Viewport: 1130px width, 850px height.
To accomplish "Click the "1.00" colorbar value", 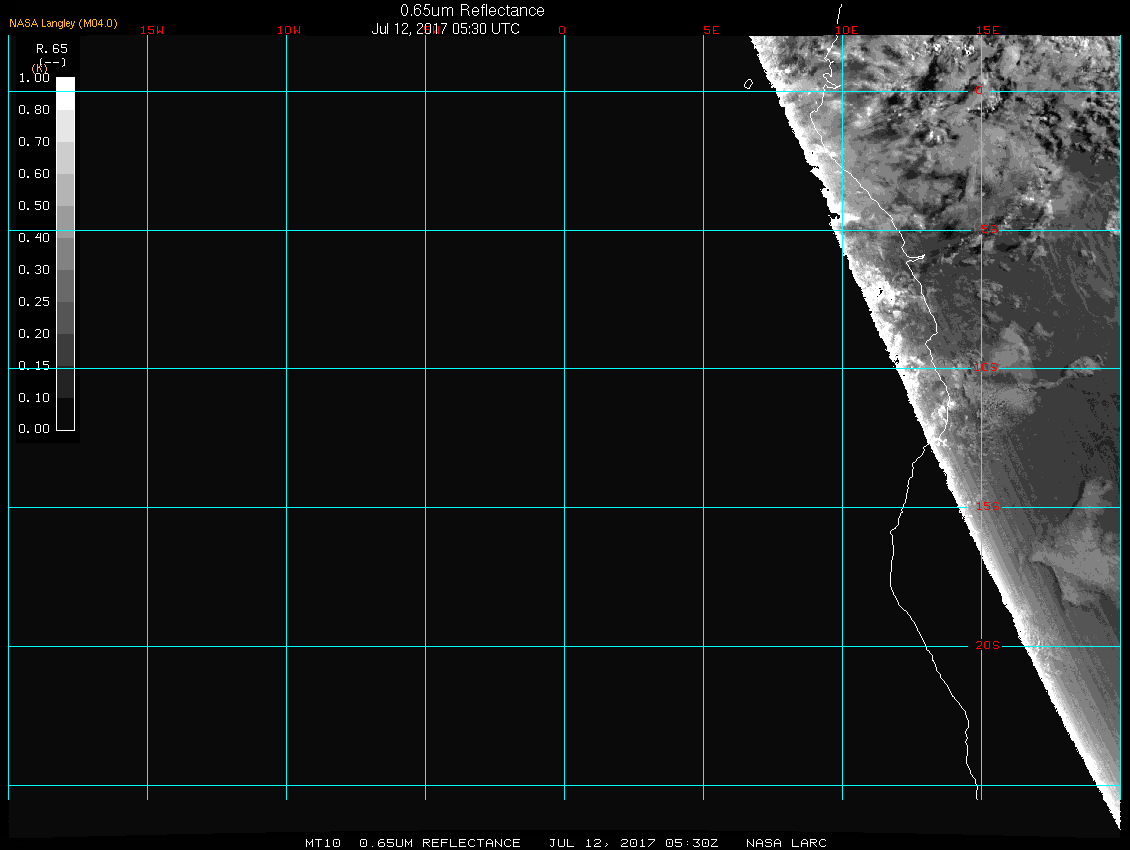I will (x=34, y=78).
